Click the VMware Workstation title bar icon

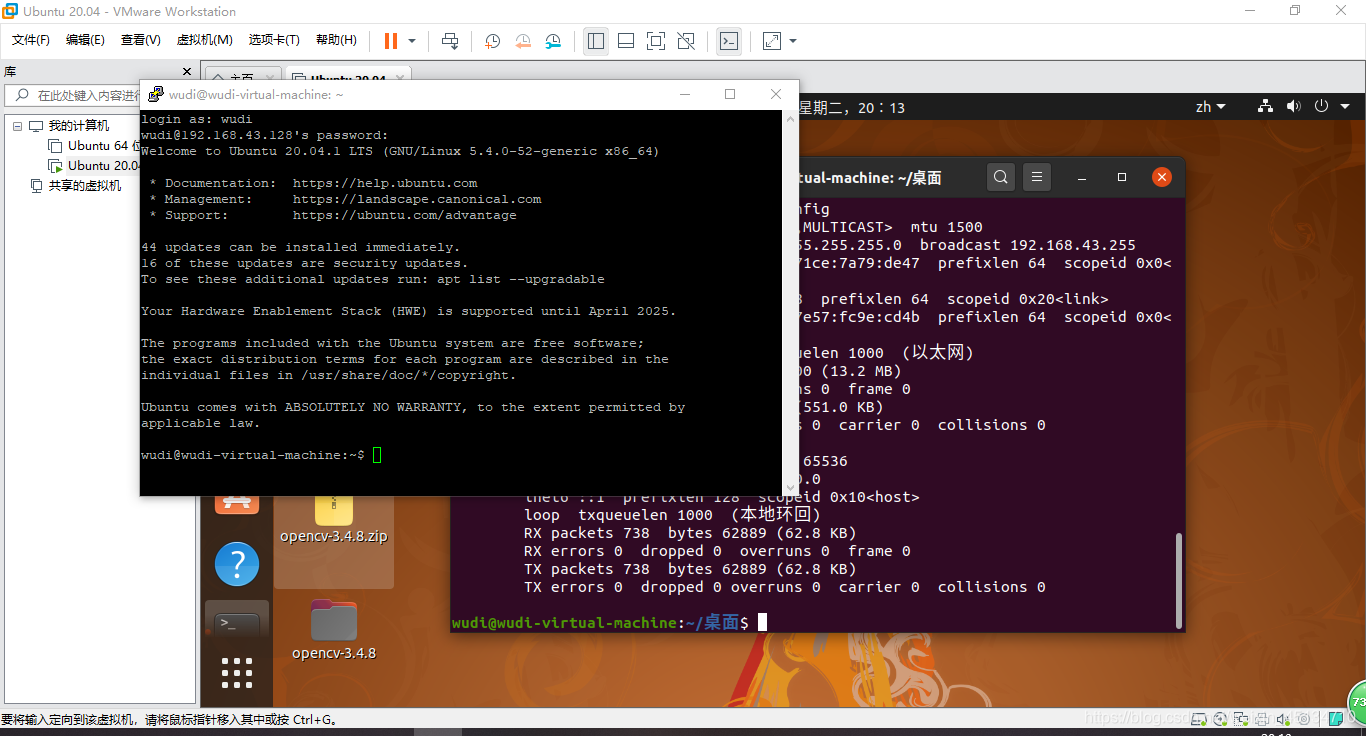click(10, 12)
